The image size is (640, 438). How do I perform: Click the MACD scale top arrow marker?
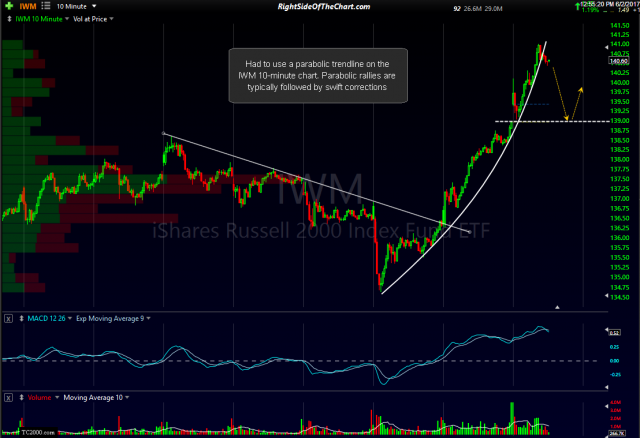606,329
